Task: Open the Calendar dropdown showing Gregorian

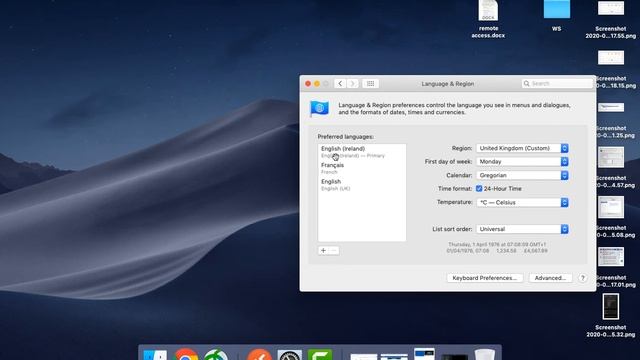Action: tap(522, 175)
